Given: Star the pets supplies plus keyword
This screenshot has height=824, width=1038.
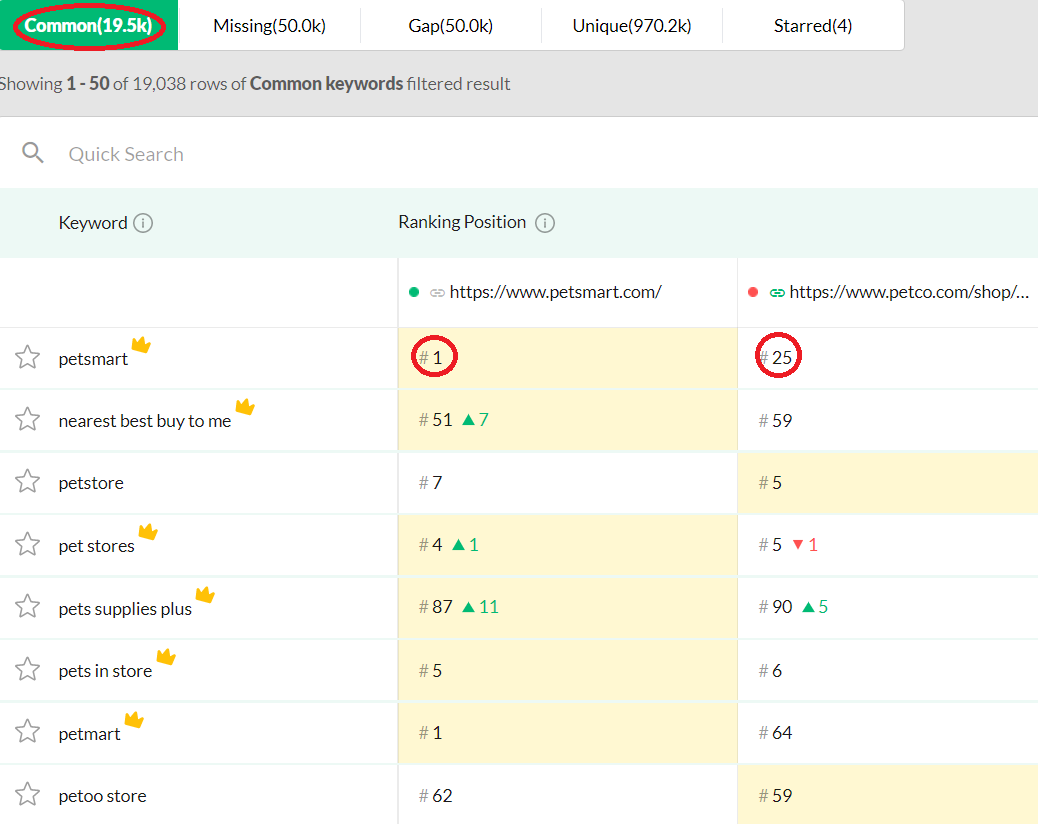Looking at the screenshot, I should point(27,607).
